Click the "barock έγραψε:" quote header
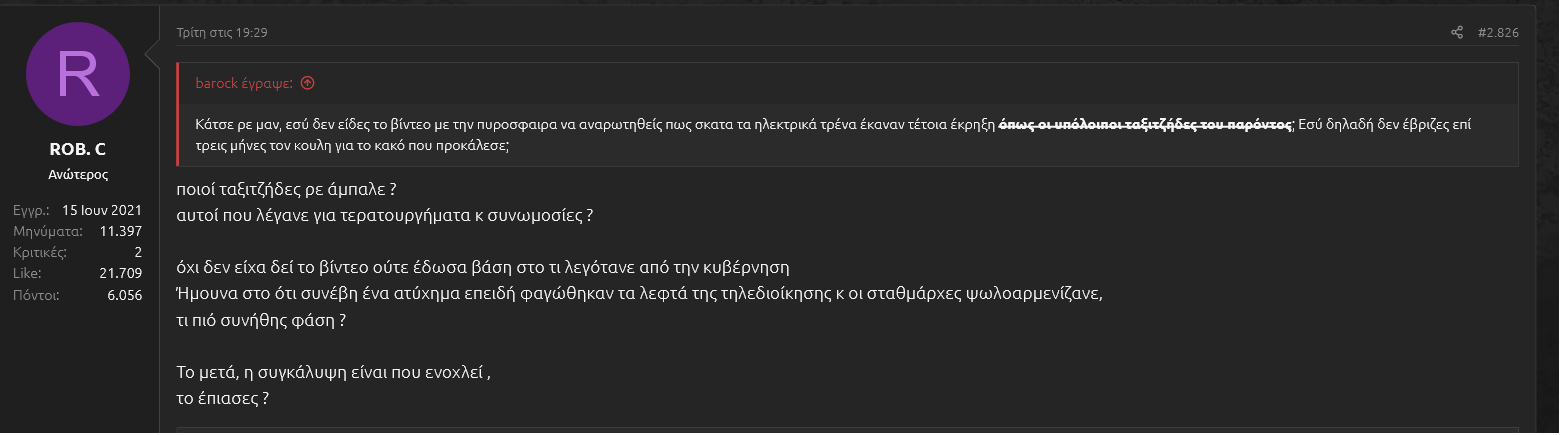This screenshot has width=1564, height=435. (245, 83)
